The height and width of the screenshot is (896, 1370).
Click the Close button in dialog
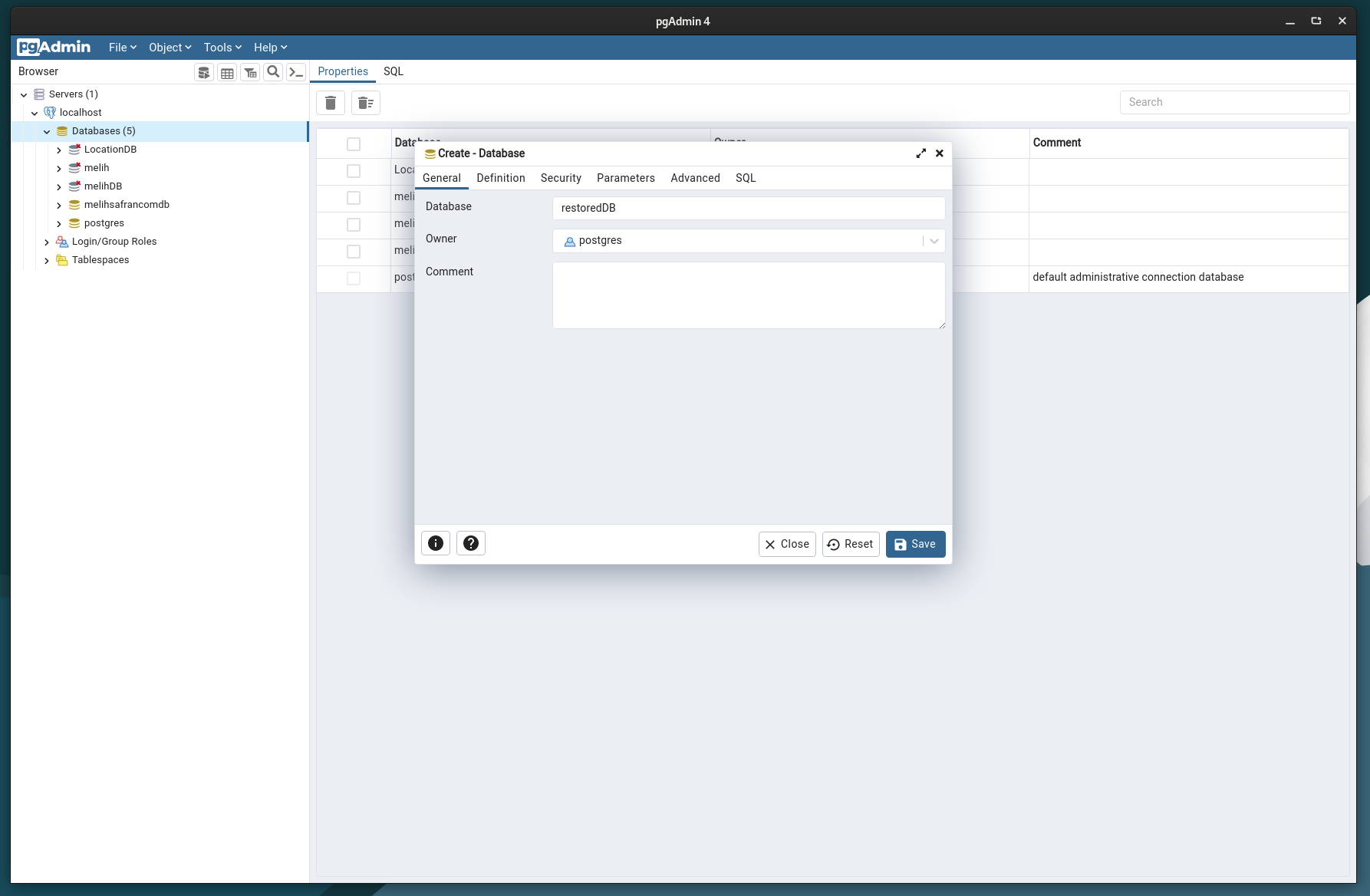pos(787,544)
